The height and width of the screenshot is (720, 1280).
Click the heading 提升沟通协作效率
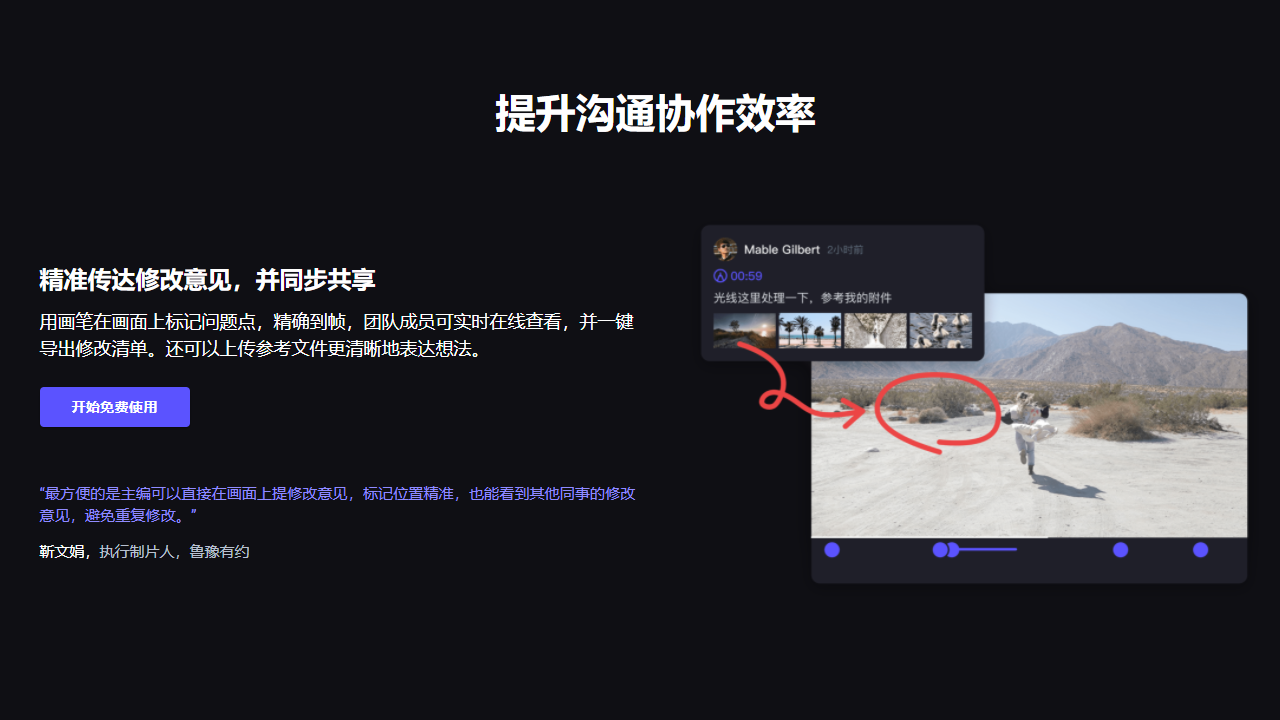coord(655,114)
